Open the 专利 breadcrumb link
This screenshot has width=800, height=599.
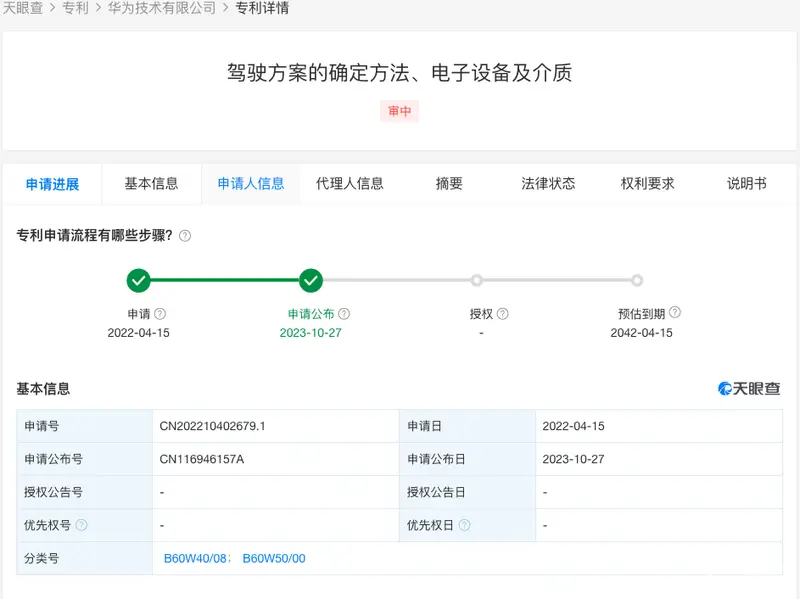point(75,8)
